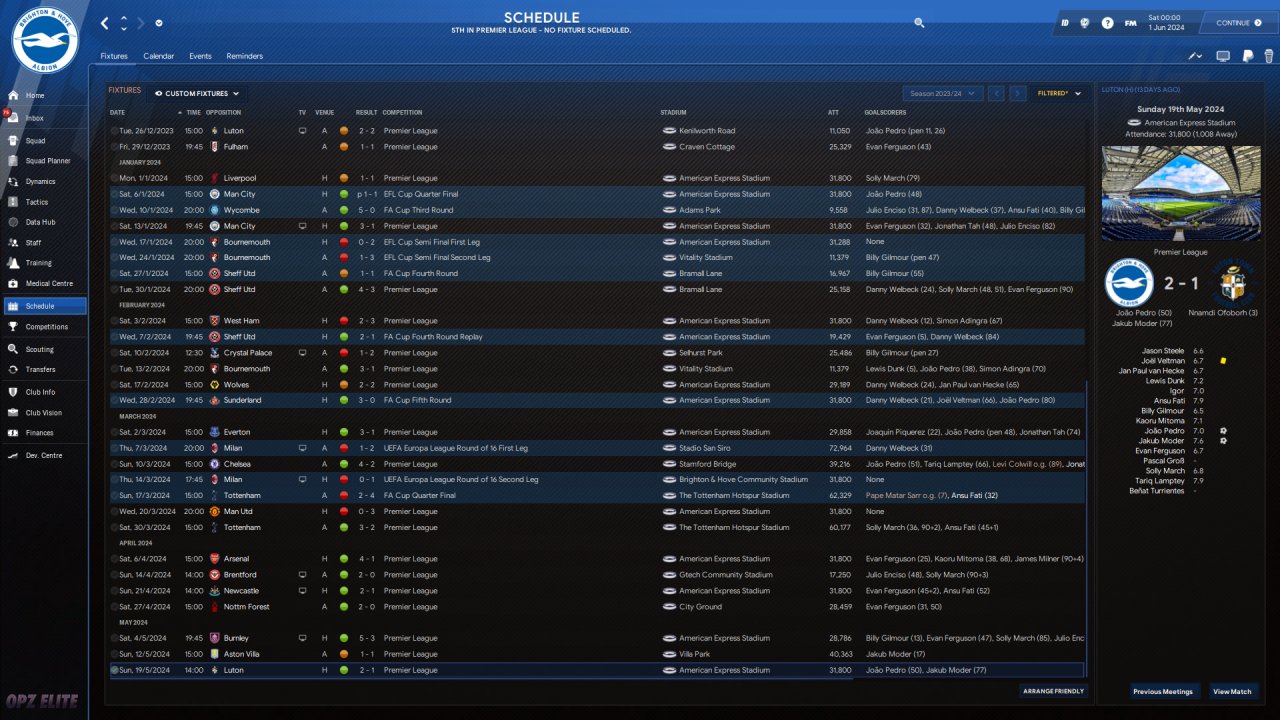The image size is (1280, 720).
Task: Click the Continue button
Action: [1238, 23]
